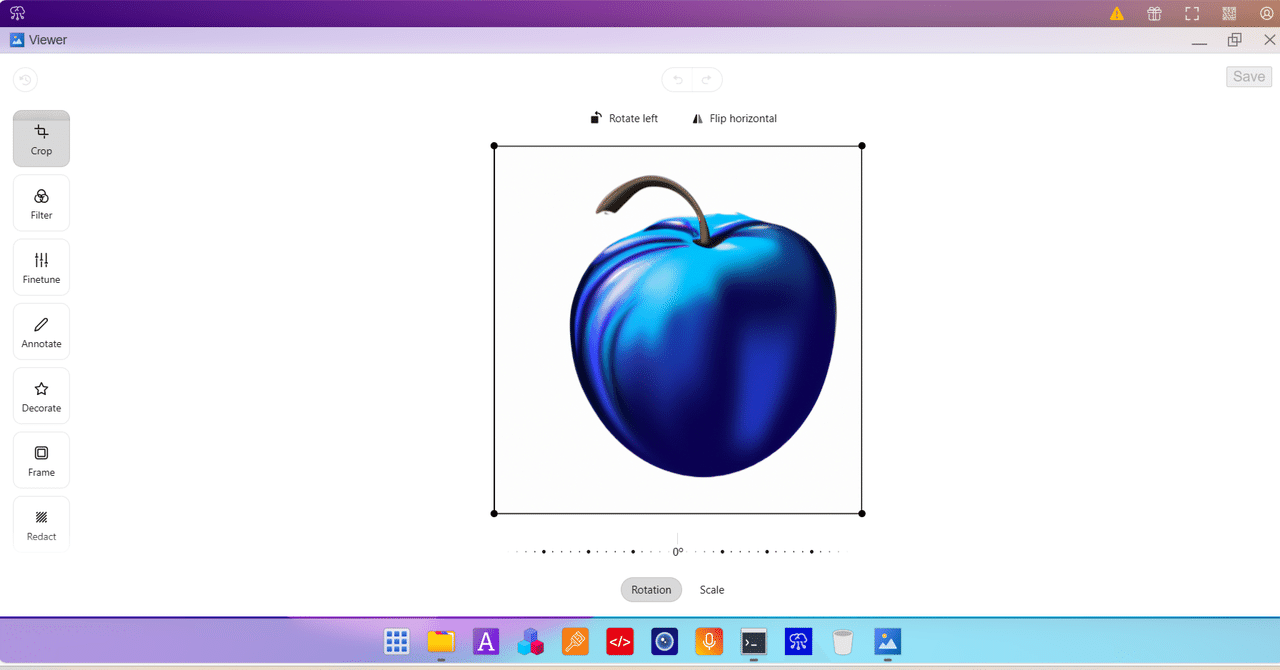Open the image viewer icon in the dock

(x=887, y=641)
